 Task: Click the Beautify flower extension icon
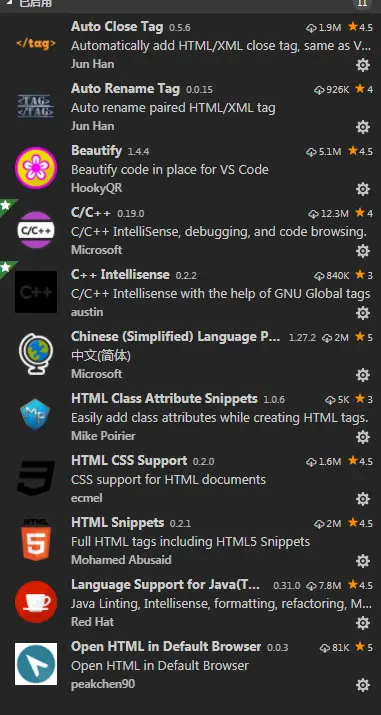tap(36, 167)
